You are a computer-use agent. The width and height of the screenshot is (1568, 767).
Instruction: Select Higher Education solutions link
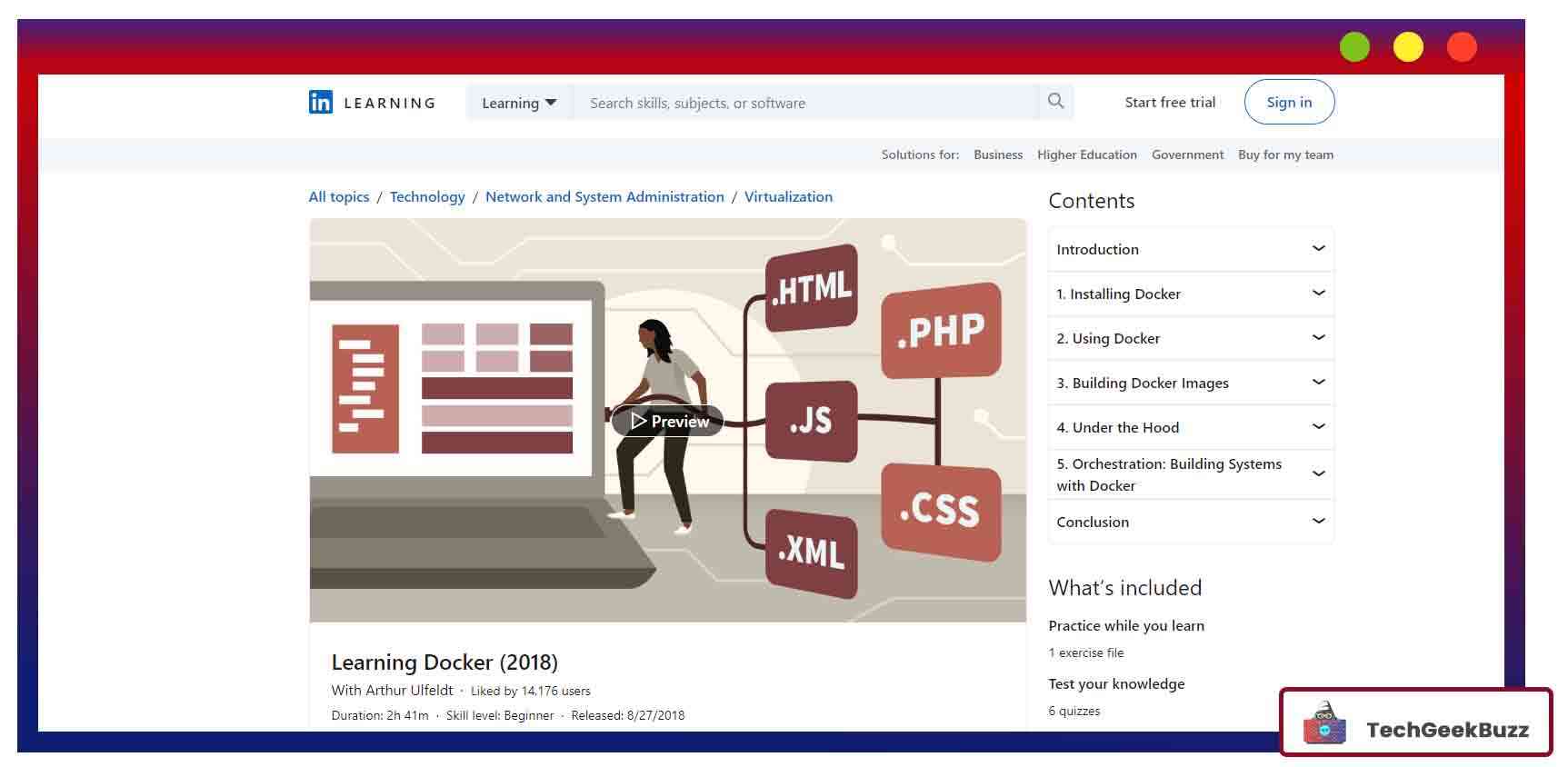(x=1086, y=154)
